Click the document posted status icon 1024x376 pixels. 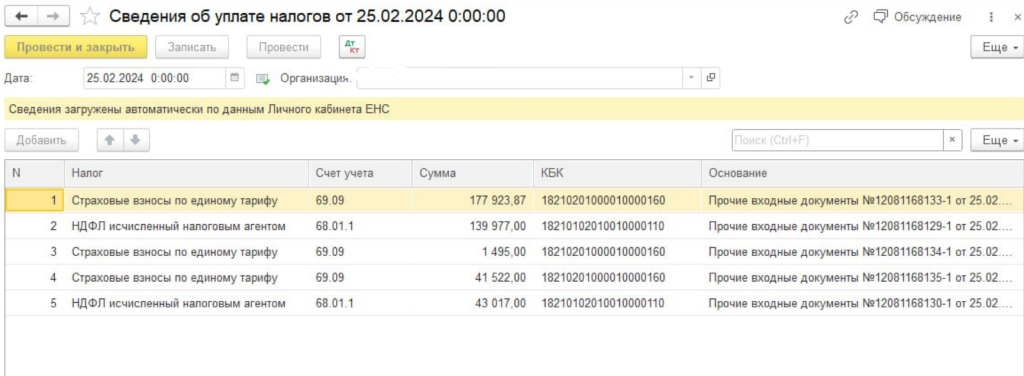[x=263, y=79]
